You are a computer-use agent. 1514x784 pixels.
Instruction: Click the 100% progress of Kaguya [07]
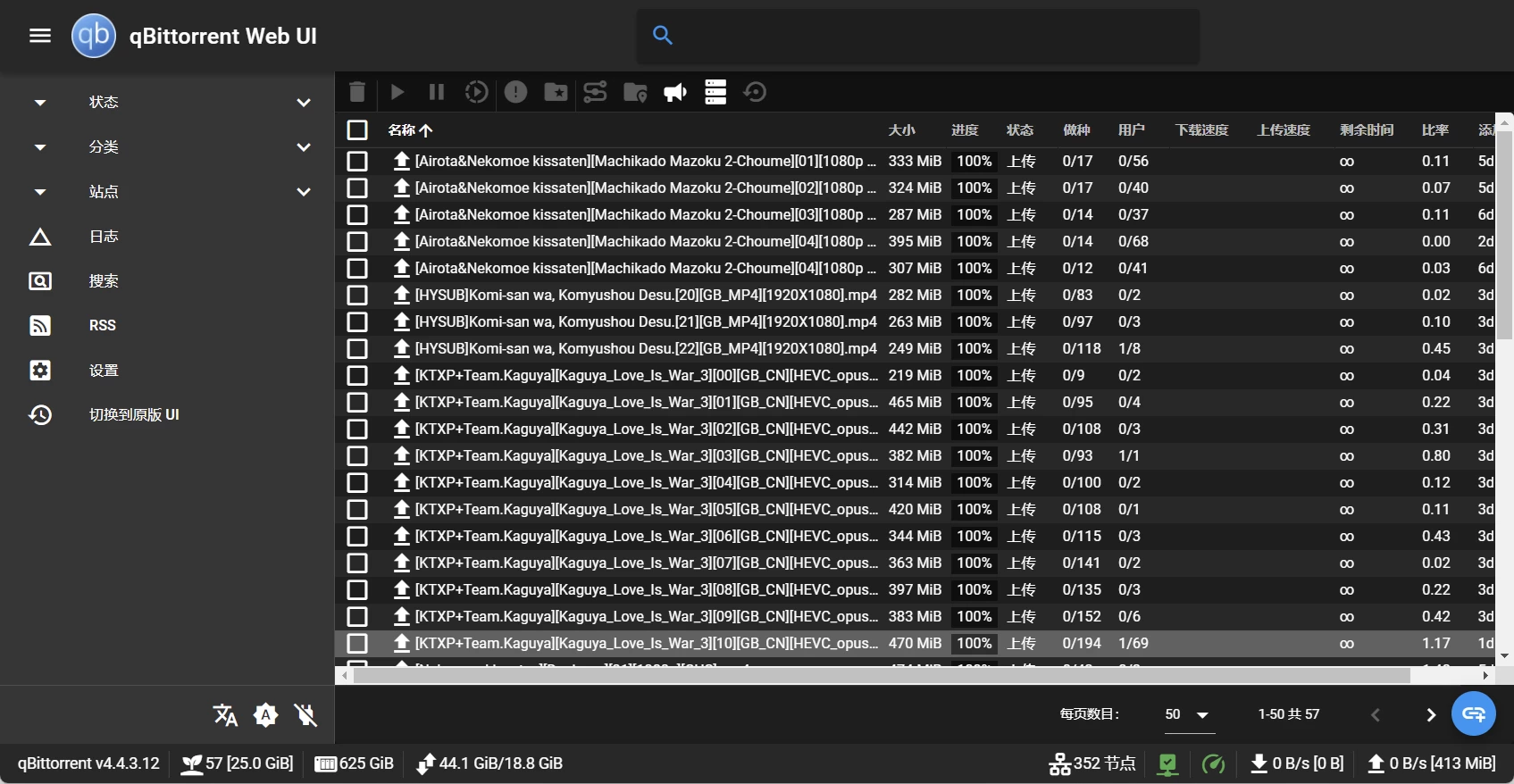(x=974, y=563)
